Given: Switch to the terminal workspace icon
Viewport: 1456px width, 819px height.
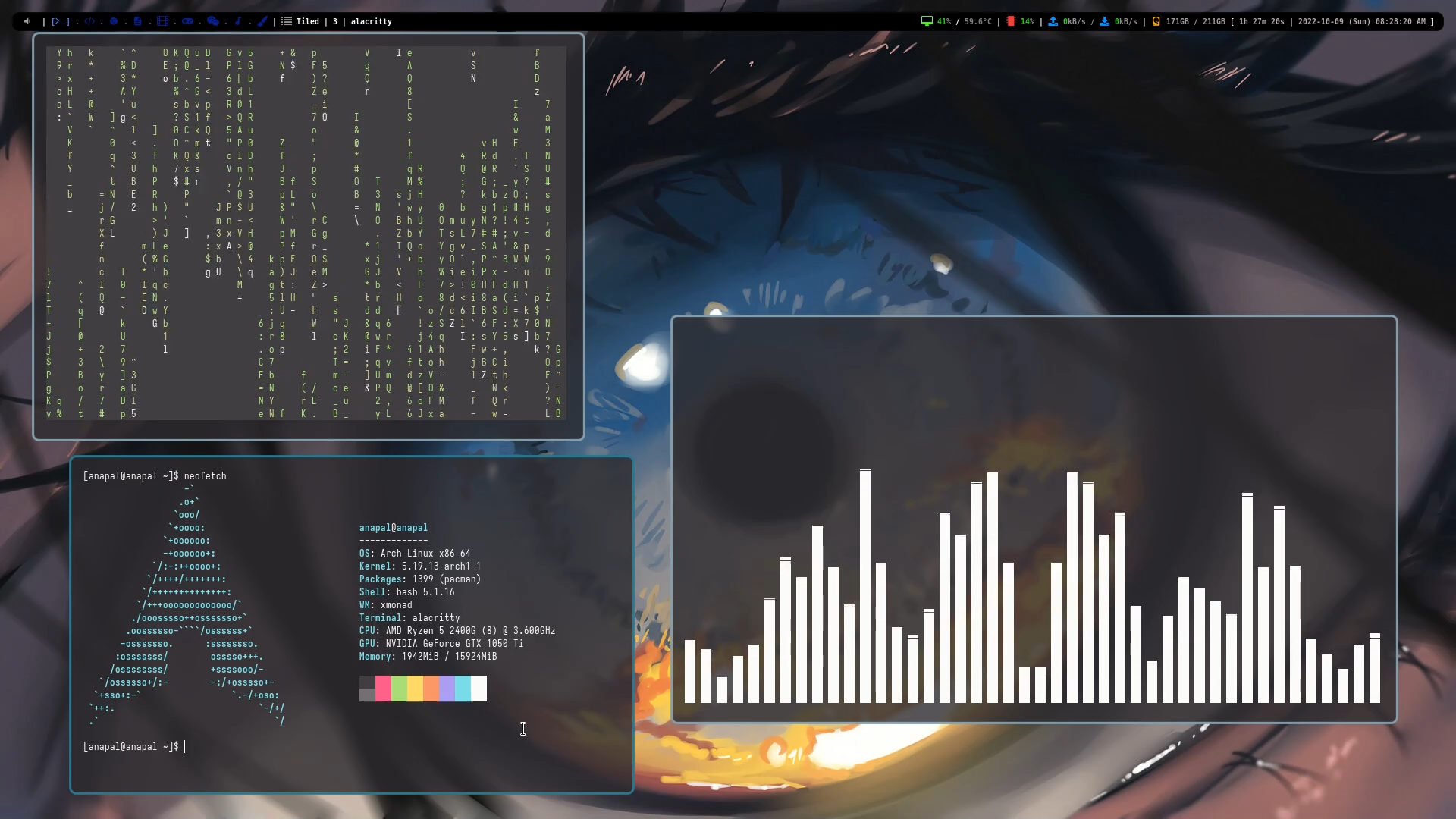Looking at the screenshot, I should pyautogui.click(x=61, y=21).
